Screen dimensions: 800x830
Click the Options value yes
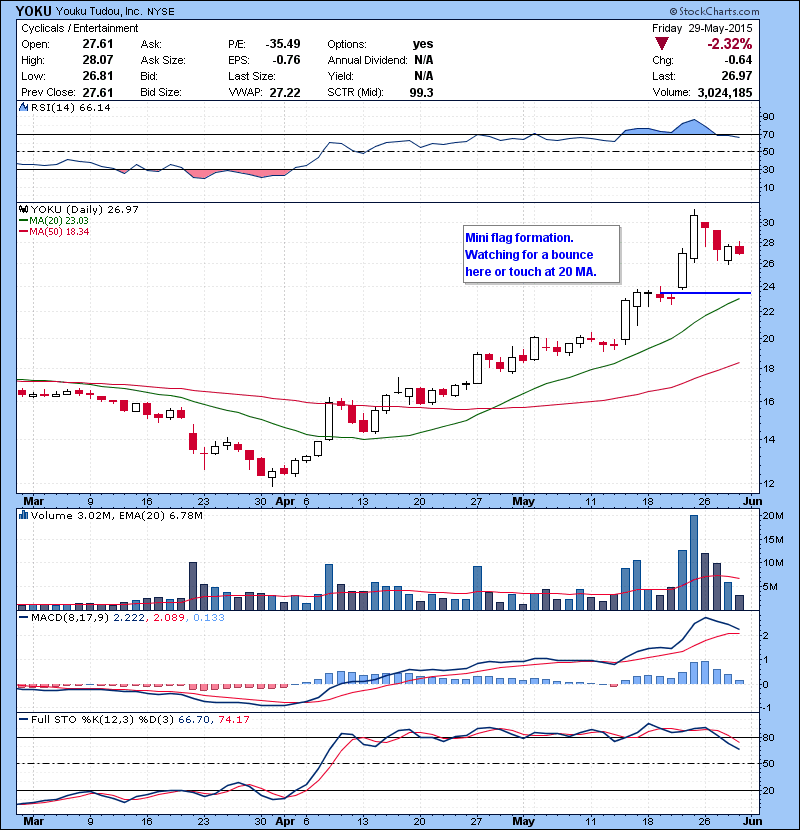point(423,44)
